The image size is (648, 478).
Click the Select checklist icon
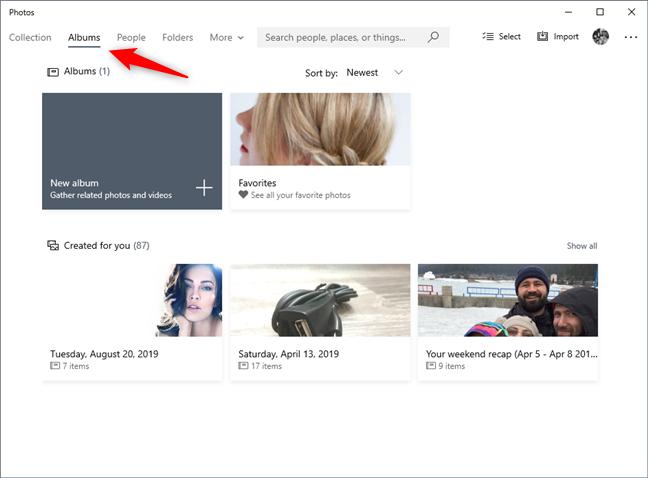coord(488,36)
